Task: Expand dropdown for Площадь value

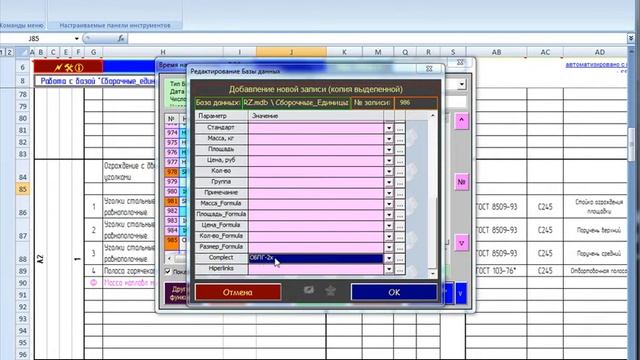Action: [x=389, y=149]
